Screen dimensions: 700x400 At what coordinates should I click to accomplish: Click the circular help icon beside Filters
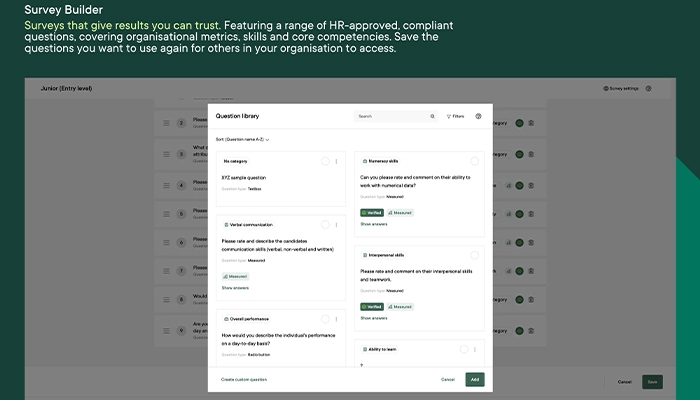tap(478, 116)
